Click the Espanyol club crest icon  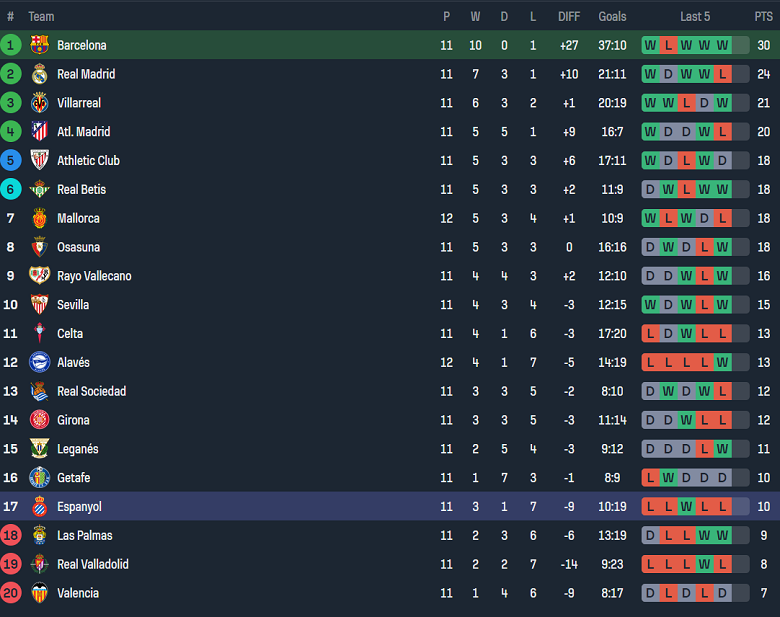coord(39,507)
